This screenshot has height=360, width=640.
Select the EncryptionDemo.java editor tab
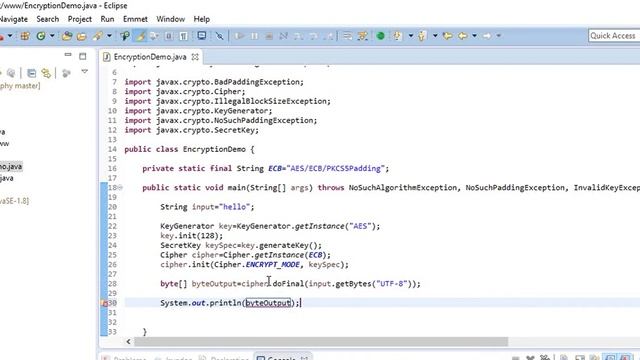[x=150, y=57]
